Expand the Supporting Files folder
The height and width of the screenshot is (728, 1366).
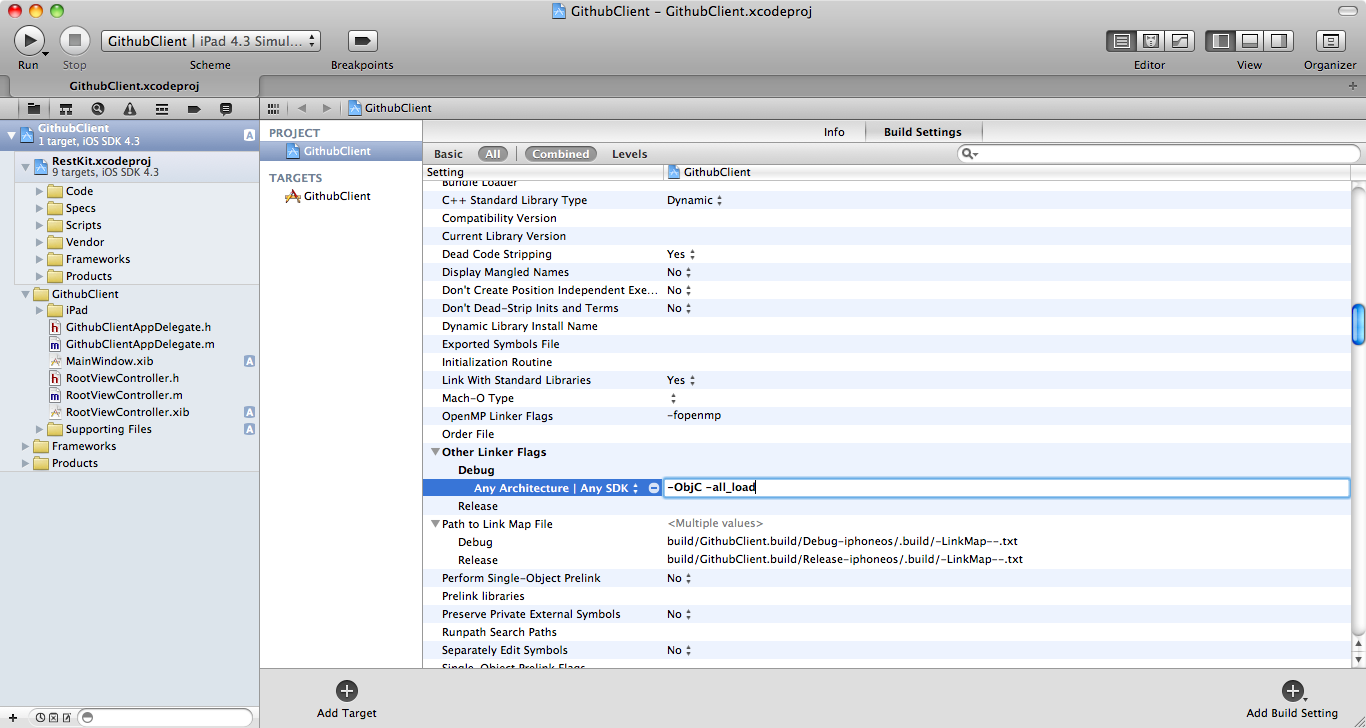[40, 429]
